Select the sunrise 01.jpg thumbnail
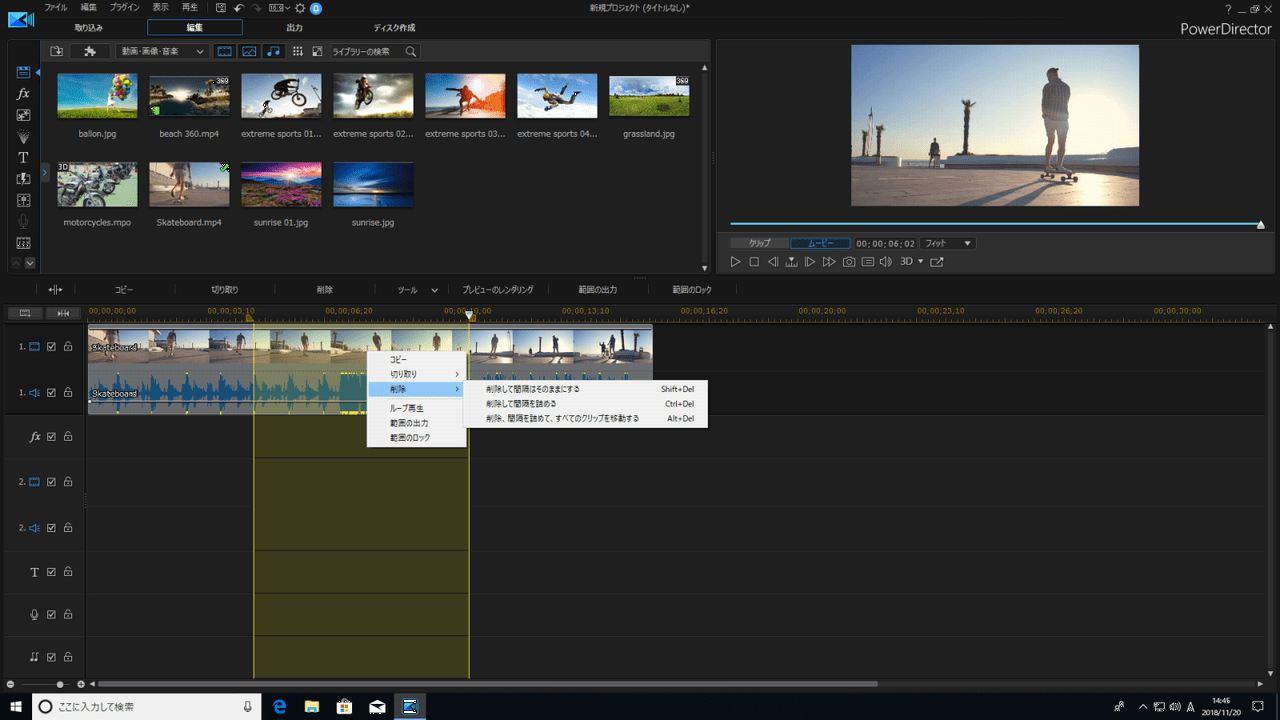This screenshot has height=720, width=1280. pos(281,185)
